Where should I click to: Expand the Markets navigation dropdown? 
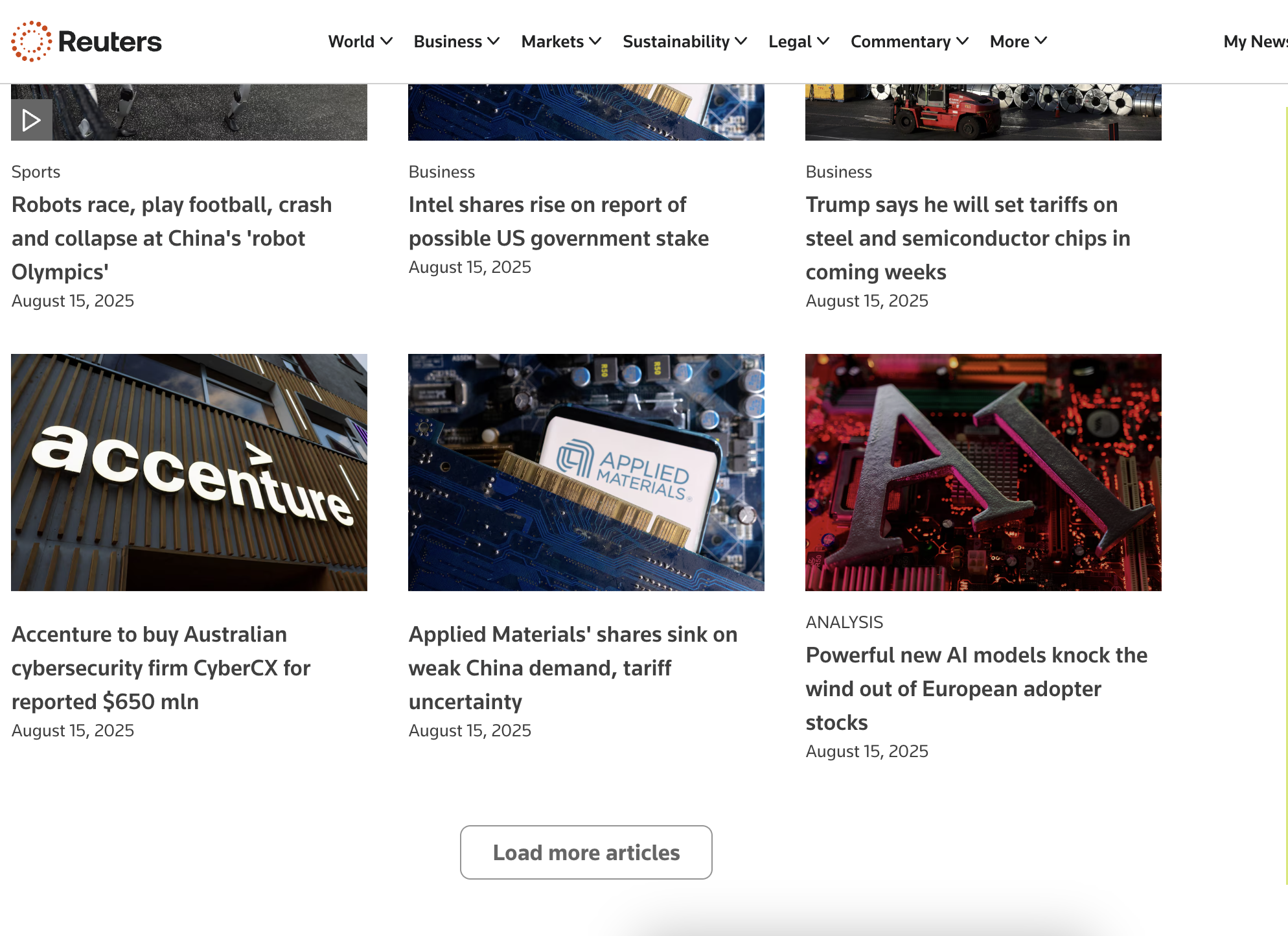[561, 41]
